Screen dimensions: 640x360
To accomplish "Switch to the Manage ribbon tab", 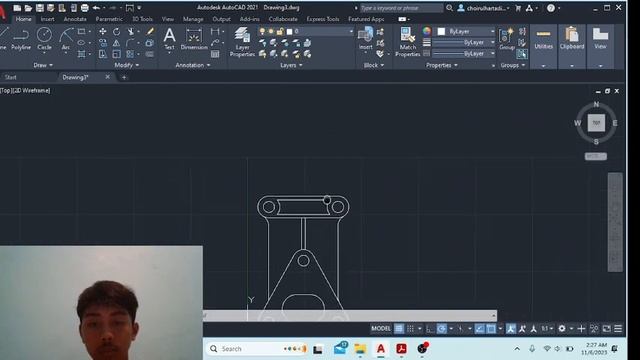I will 193,19.
